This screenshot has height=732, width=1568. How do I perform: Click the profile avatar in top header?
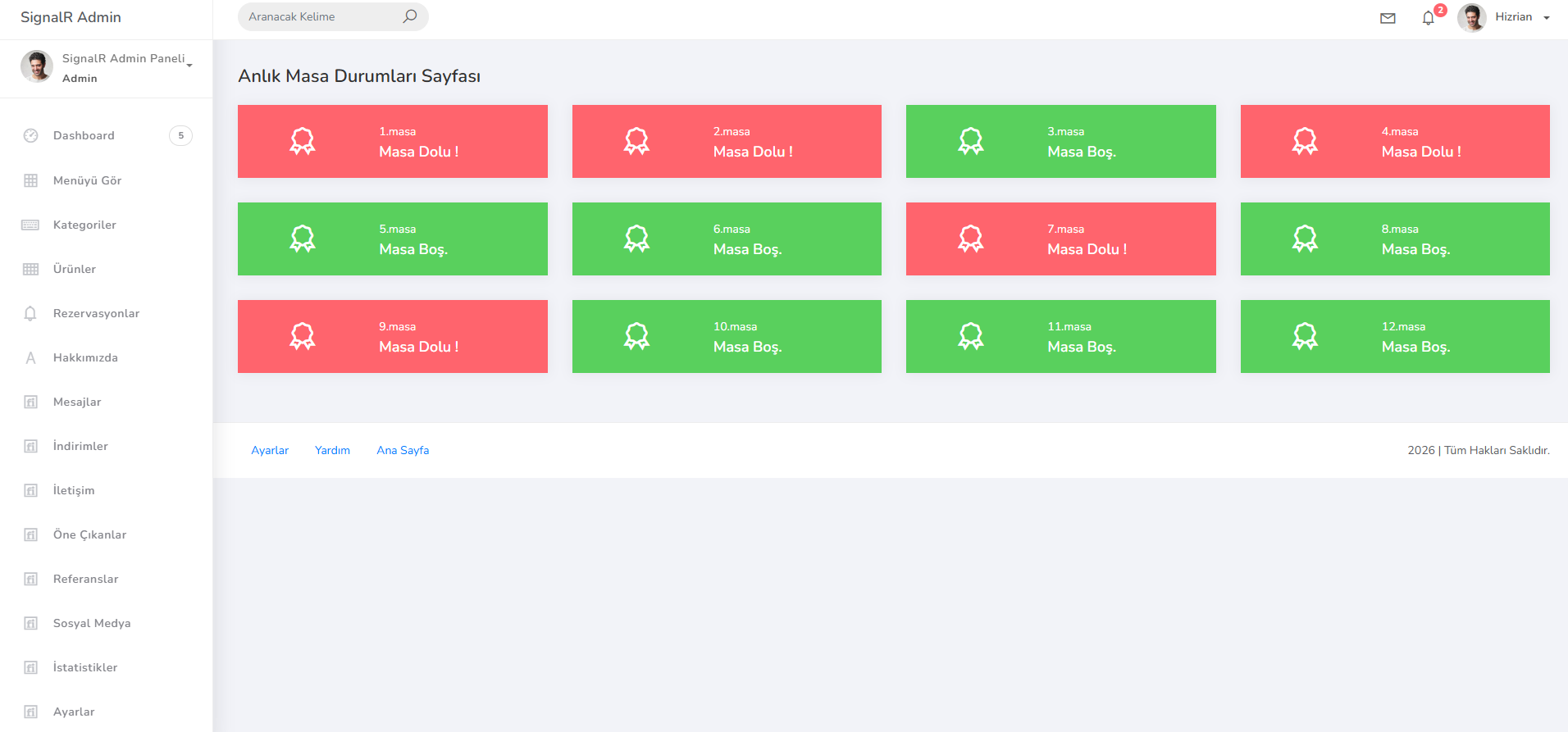pyautogui.click(x=1471, y=17)
